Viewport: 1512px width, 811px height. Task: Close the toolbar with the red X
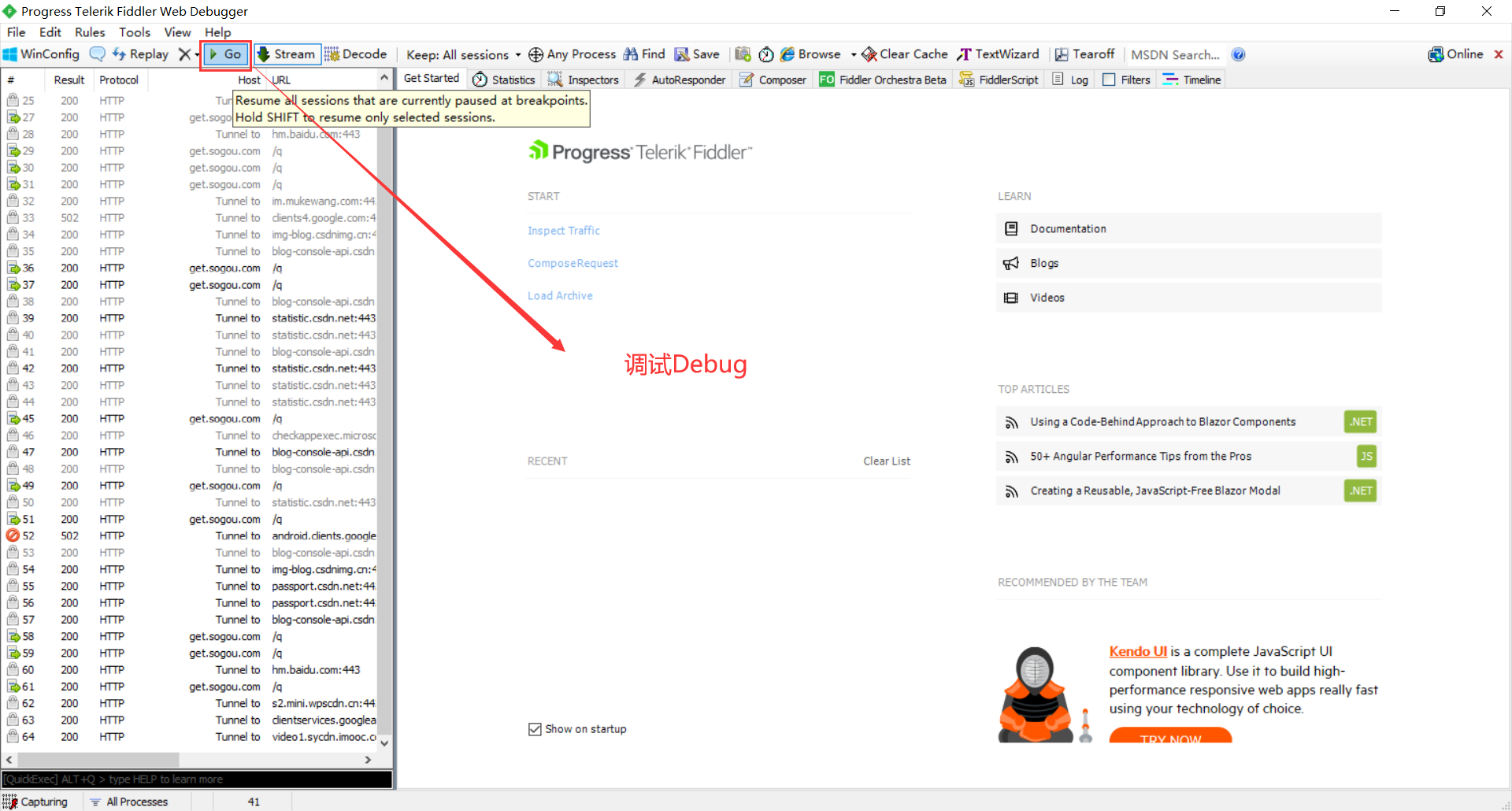(x=1499, y=54)
